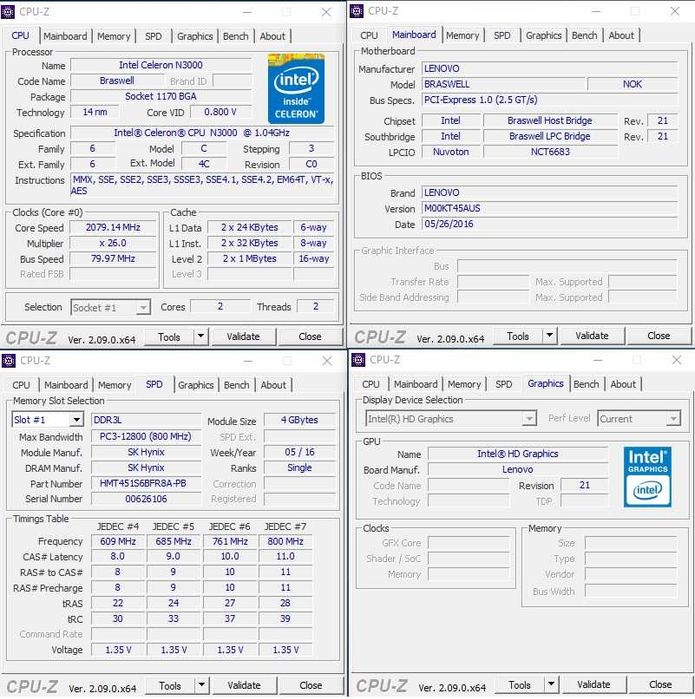Click the Bus Speed 79.97 MHz value
695x699 pixels.
(113, 259)
